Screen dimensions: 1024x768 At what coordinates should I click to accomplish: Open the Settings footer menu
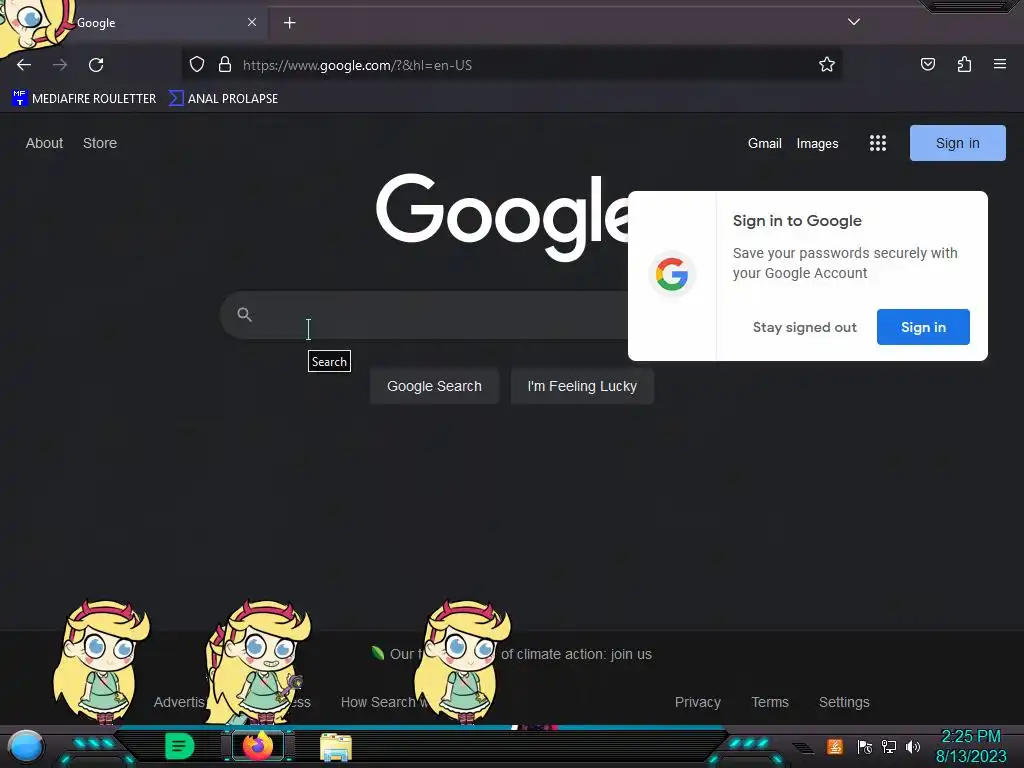tap(844, 702)
